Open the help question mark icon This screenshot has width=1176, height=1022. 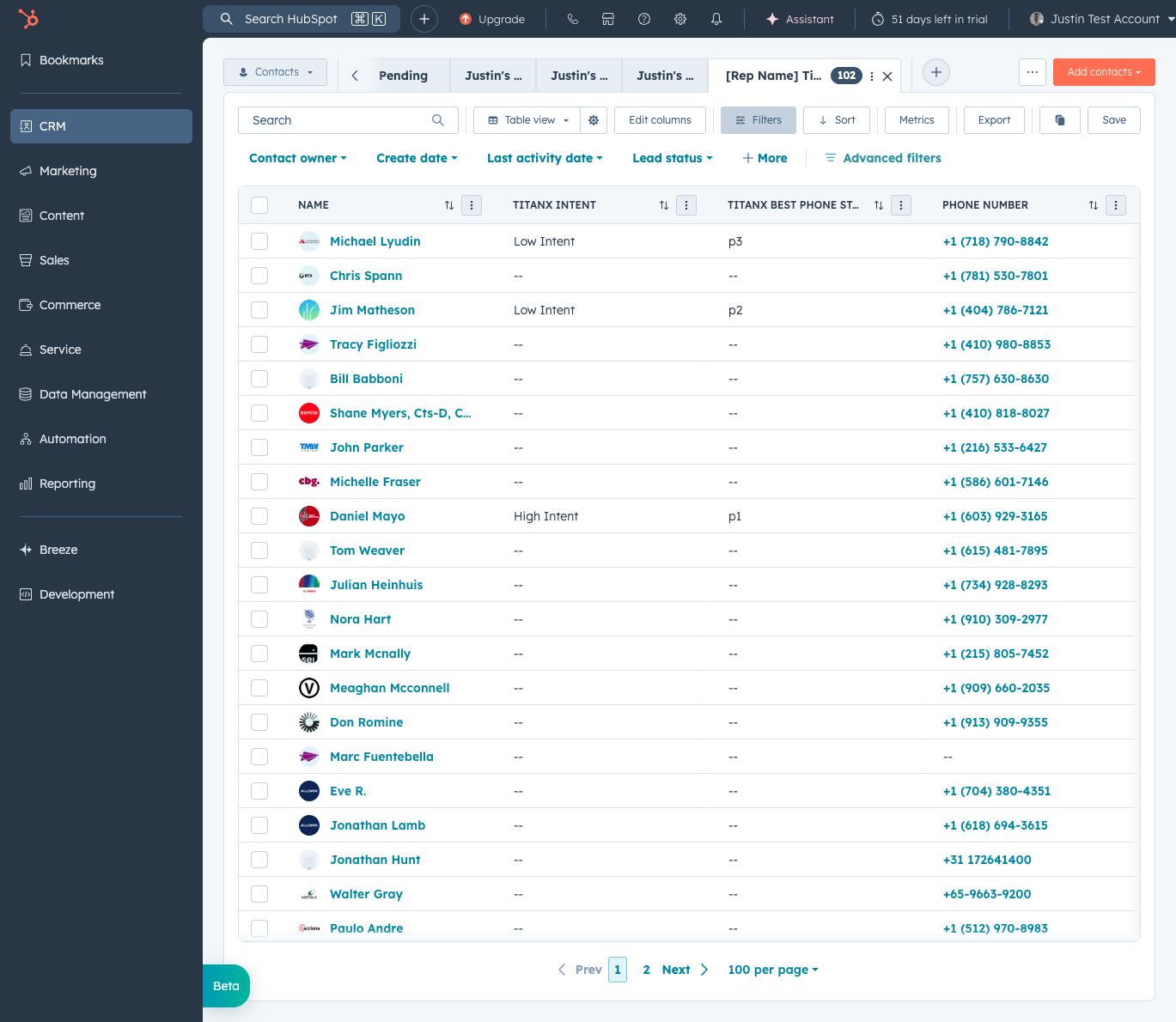coord(644,19)
